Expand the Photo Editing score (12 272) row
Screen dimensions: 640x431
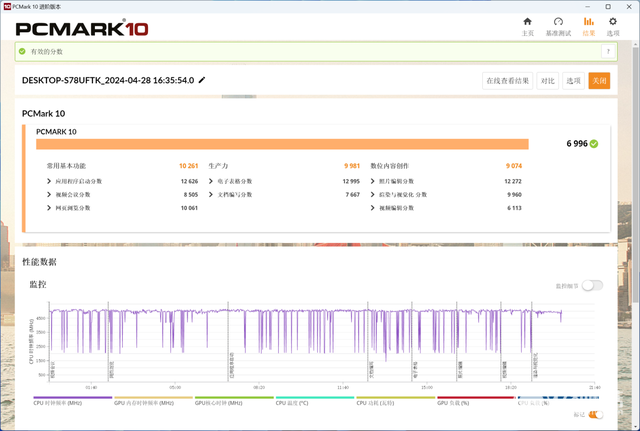coord(446,181)
